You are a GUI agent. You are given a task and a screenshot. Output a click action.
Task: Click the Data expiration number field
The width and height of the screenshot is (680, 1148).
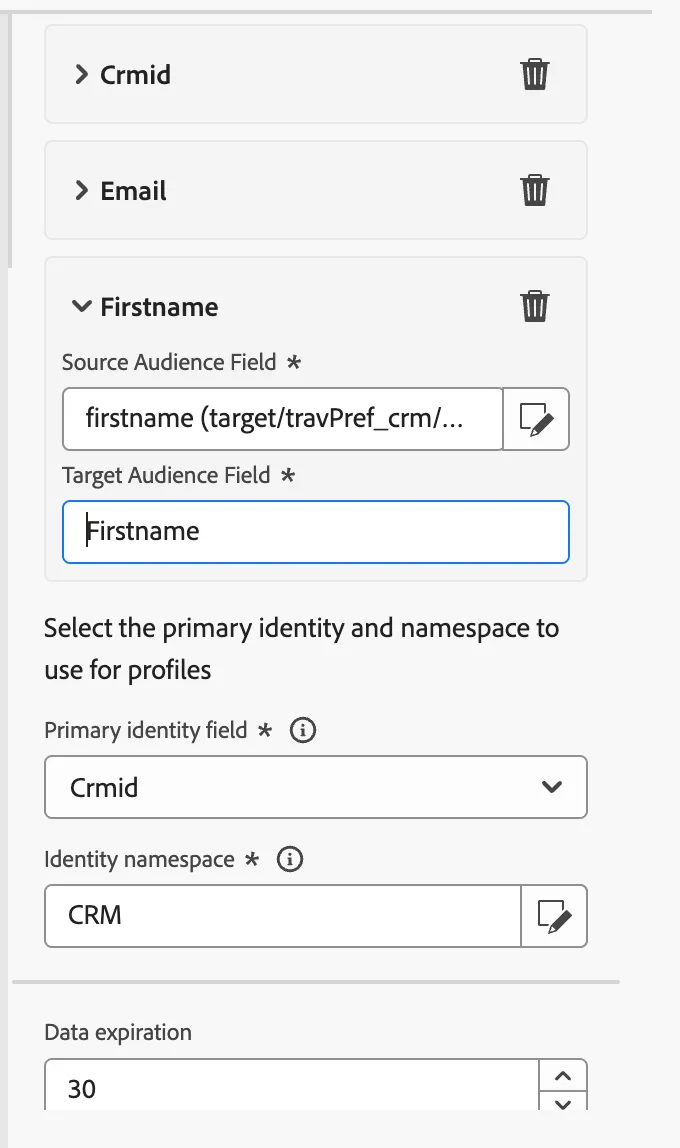pyautogui.click(x=291, y=1086)
